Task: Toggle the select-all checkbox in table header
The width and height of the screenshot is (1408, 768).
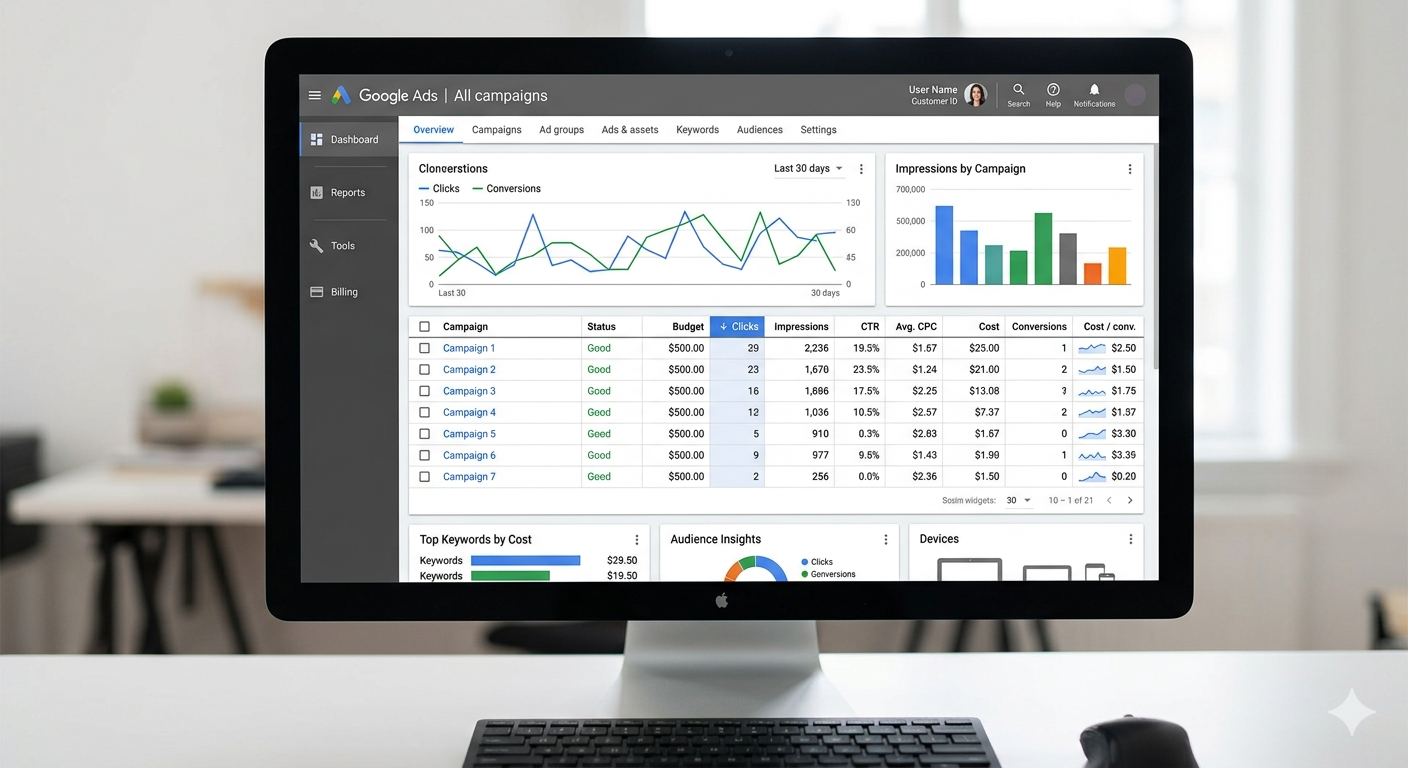Action: click(425, 327)
